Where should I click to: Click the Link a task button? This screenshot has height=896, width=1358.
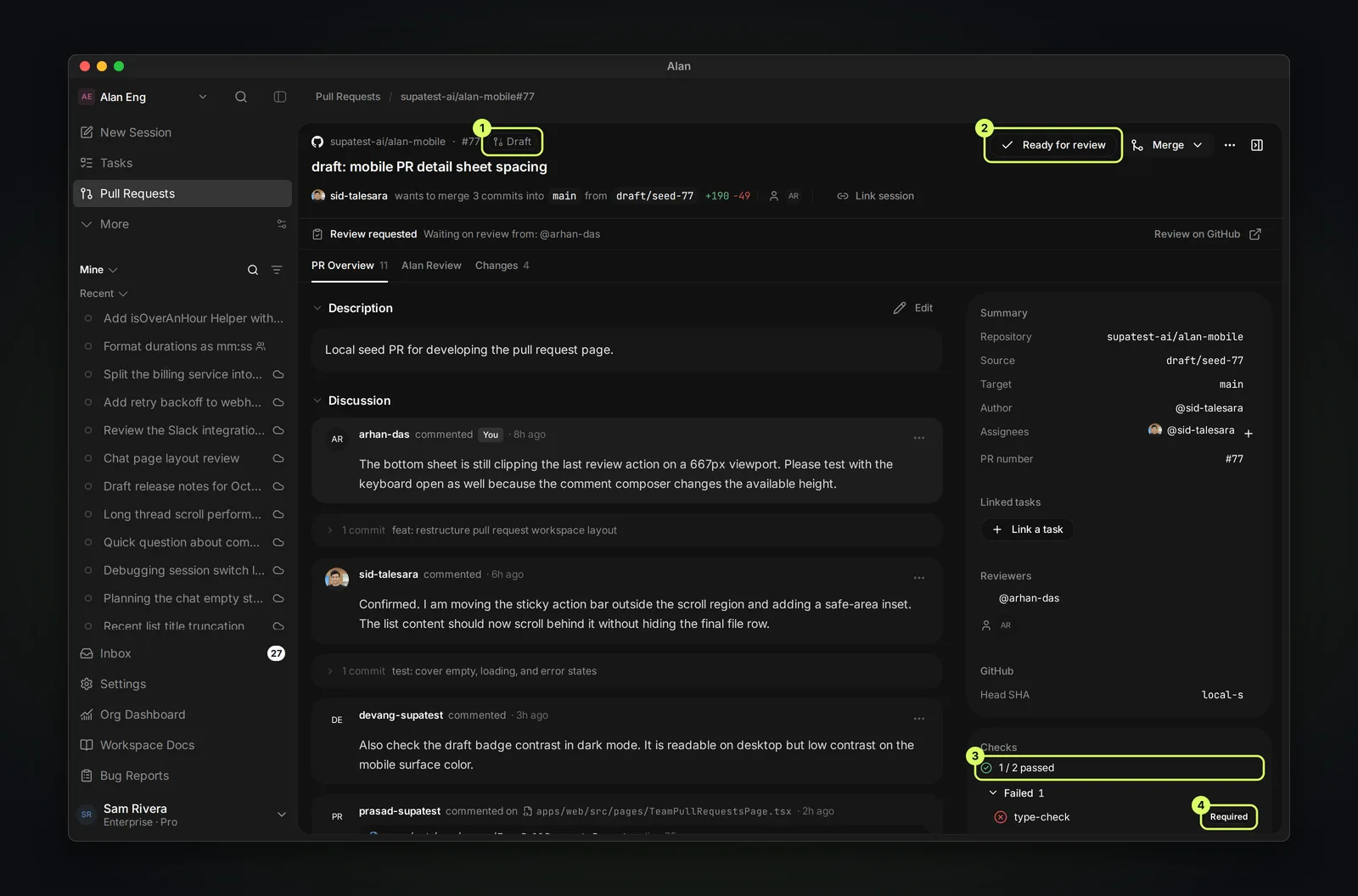(1028, 529)
